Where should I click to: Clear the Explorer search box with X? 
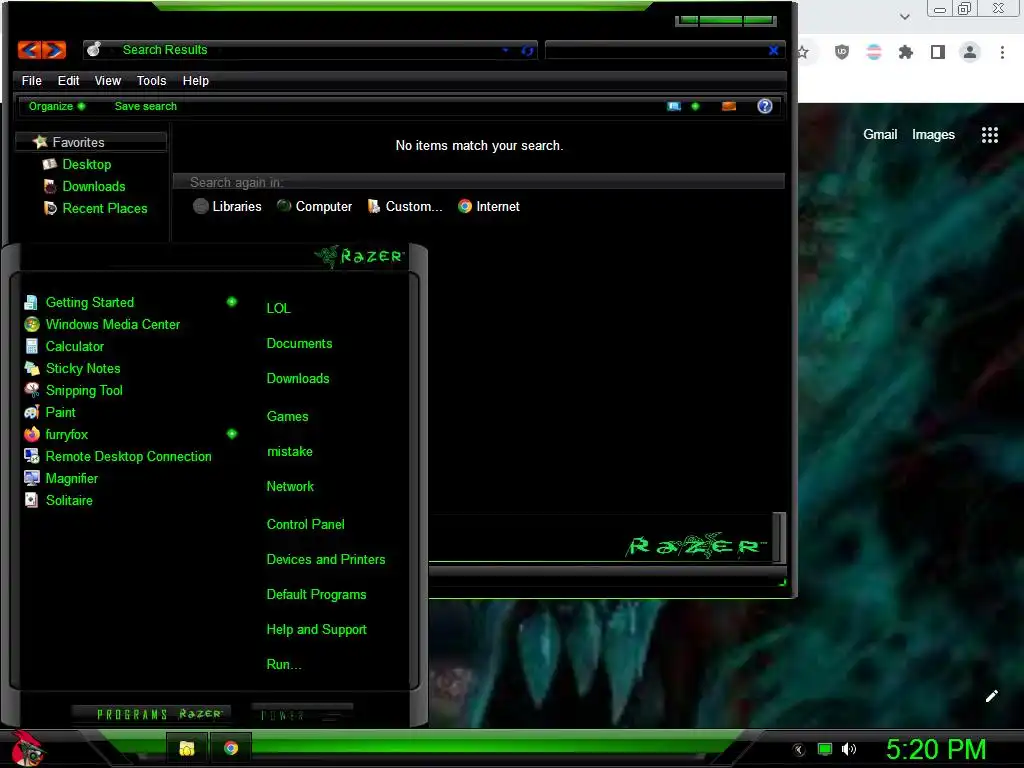[773, 50]
